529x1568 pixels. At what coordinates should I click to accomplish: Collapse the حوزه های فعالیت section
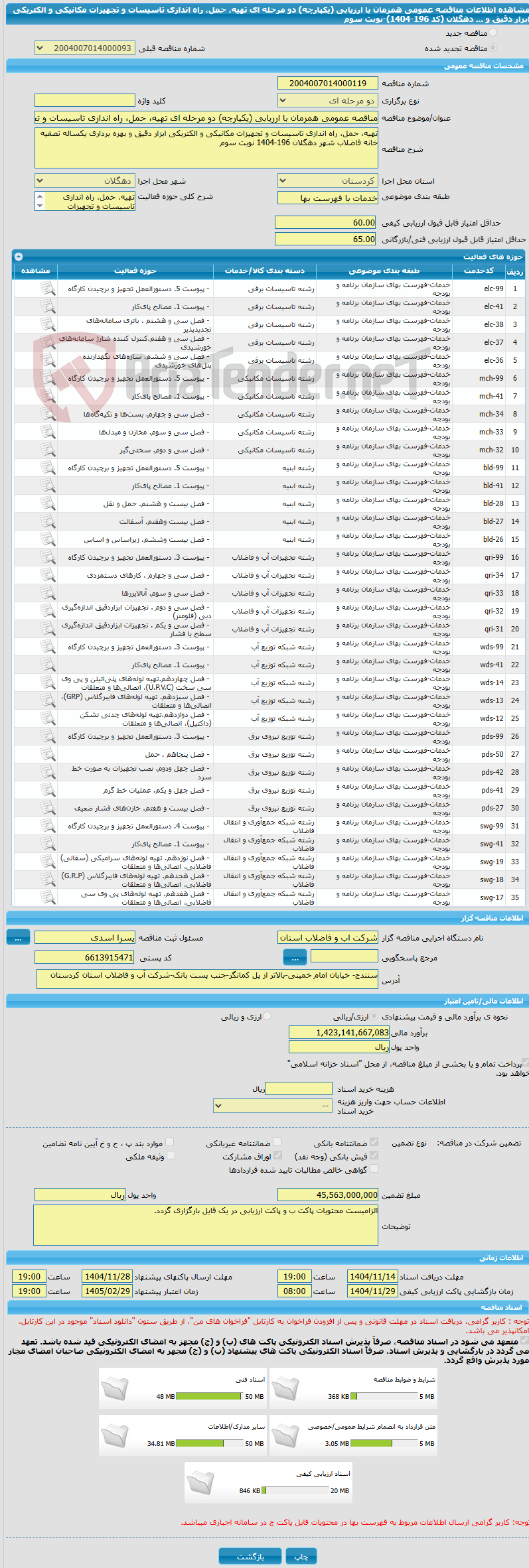tap(19, 256)
